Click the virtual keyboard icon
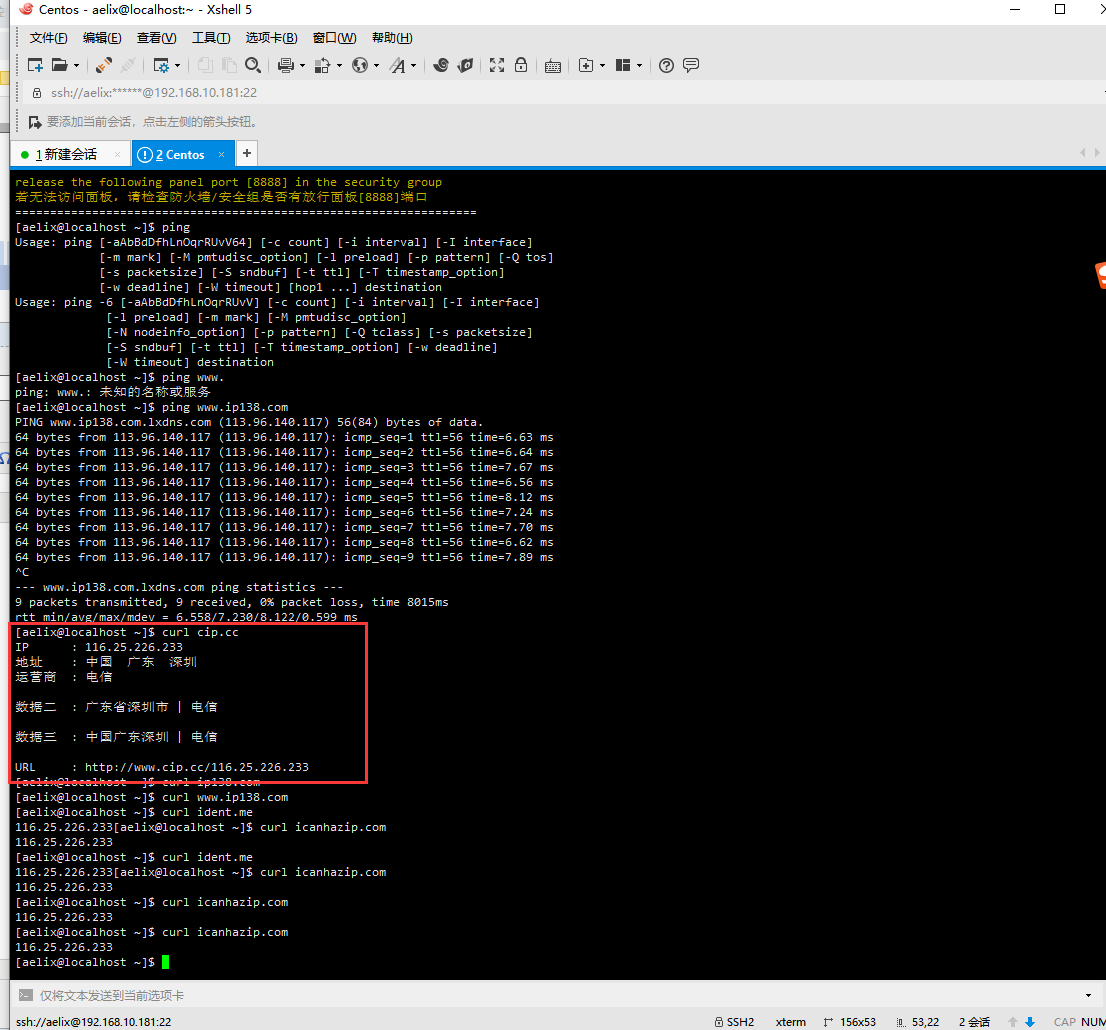Viewport: 1106px width, 1030px height. click(x=553, y=66)
